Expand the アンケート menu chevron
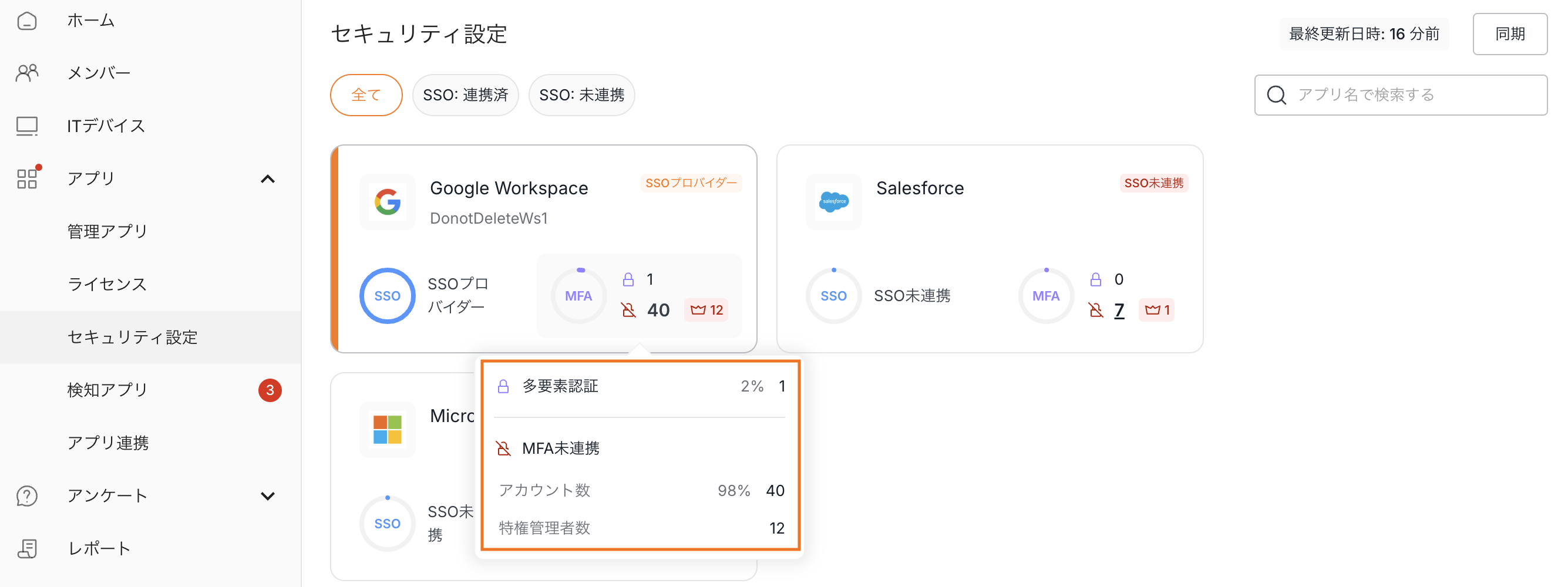Image resolution: width=1568 pixels, height=587 pixels. pos(267,496)
